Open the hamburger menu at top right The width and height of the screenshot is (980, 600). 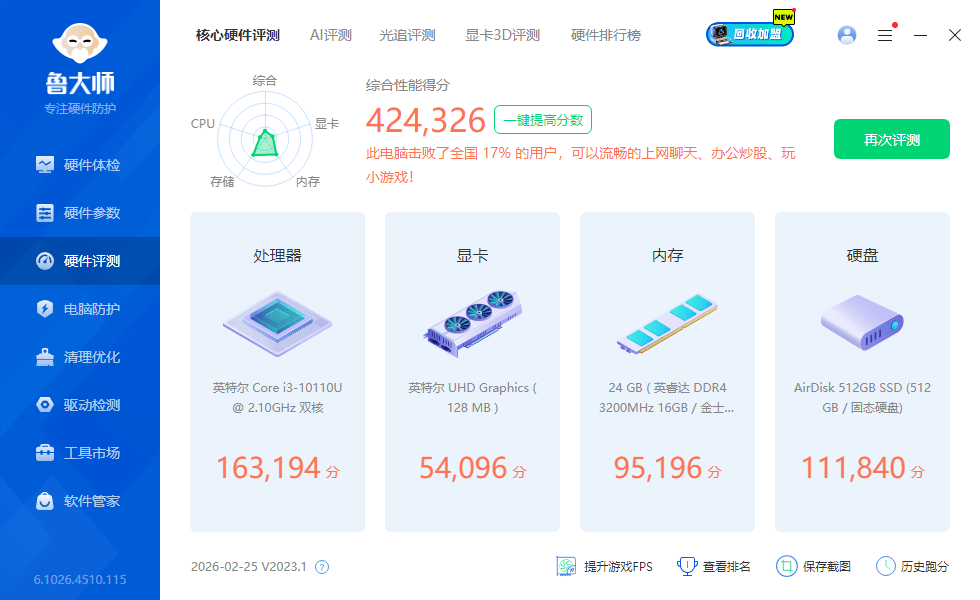point(884,34)
